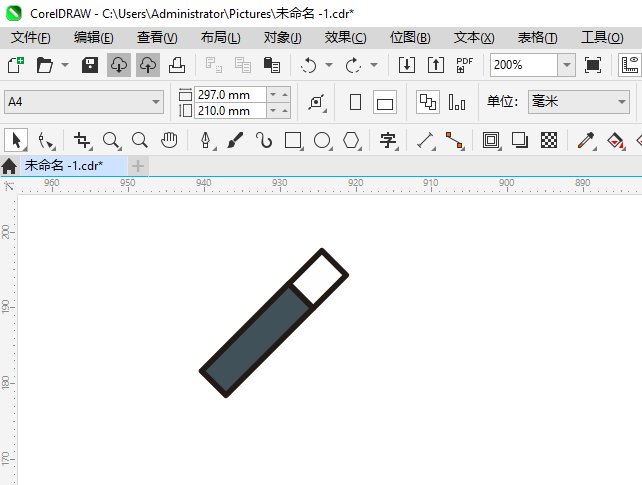Select the Connector tool
The height and width of the screenshot is (485, 642).
pos(454,140)
